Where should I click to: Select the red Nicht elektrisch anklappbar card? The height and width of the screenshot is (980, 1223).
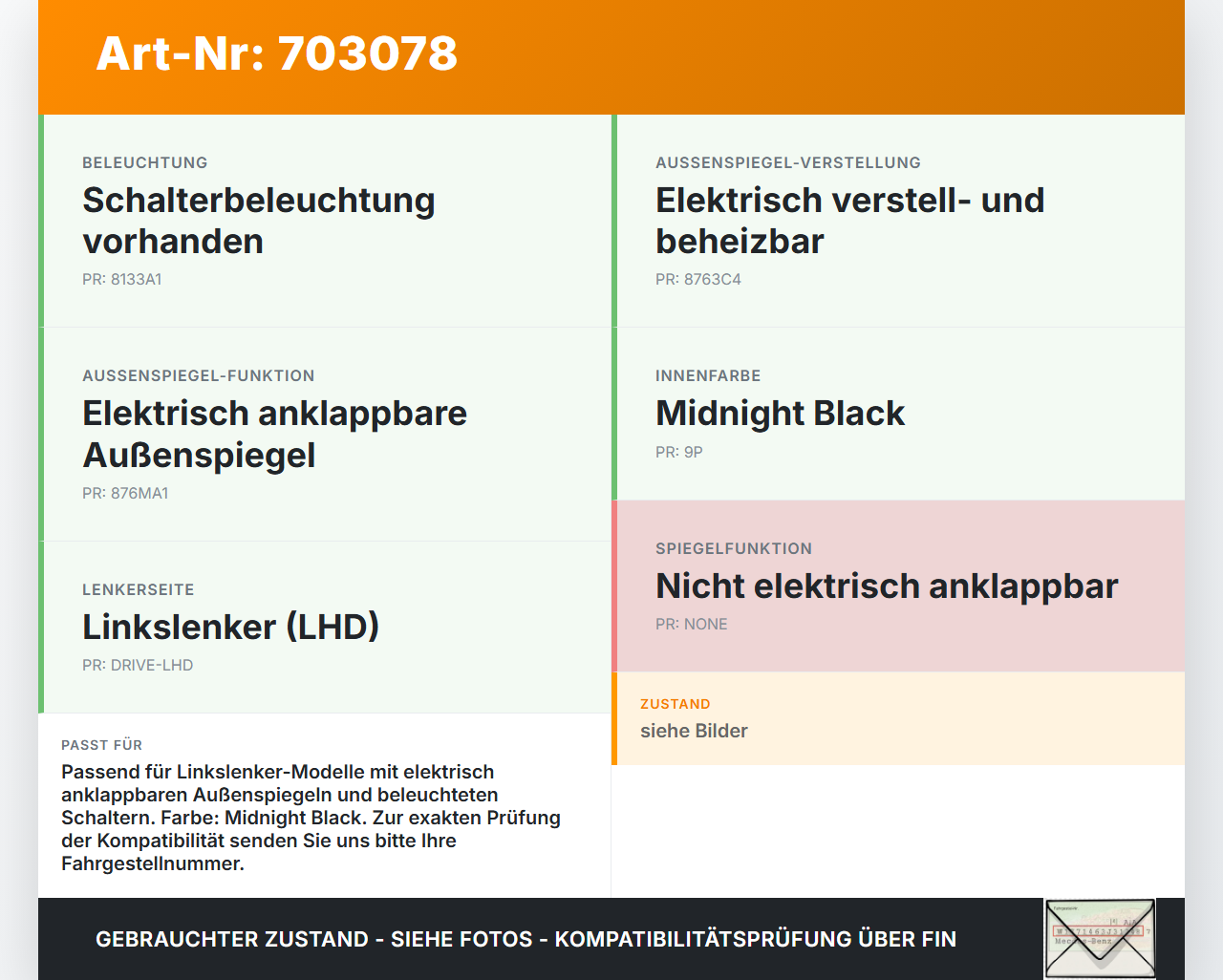point(898,586)
